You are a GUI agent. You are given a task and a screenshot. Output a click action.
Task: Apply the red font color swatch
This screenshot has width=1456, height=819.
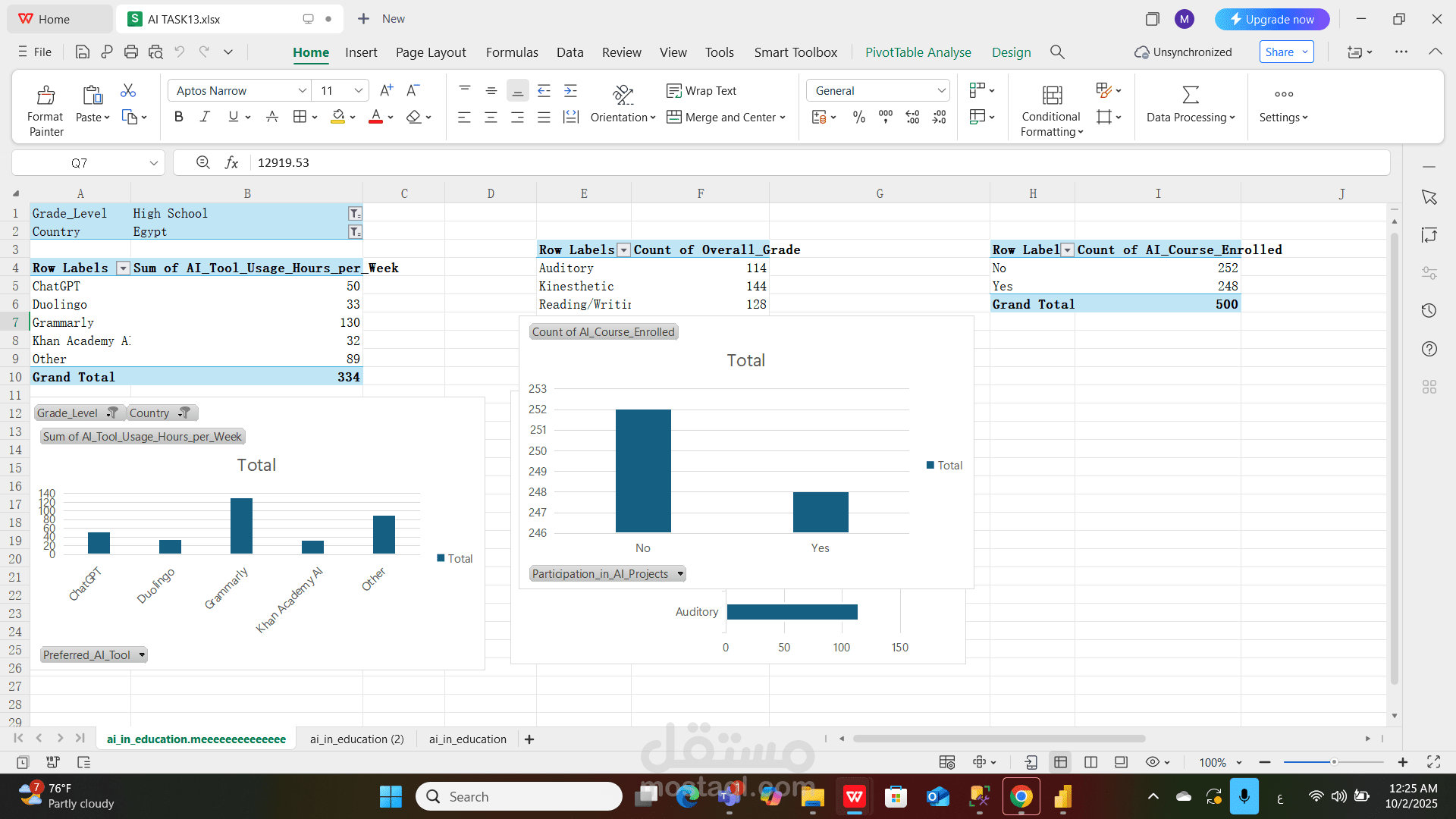click(376, 118)
